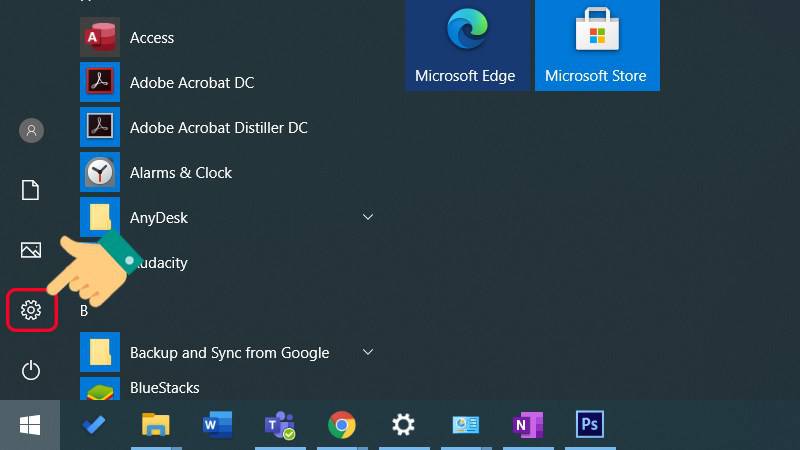
Task: Click the Power icon in Start sidebar
Action: coord(31,370)
